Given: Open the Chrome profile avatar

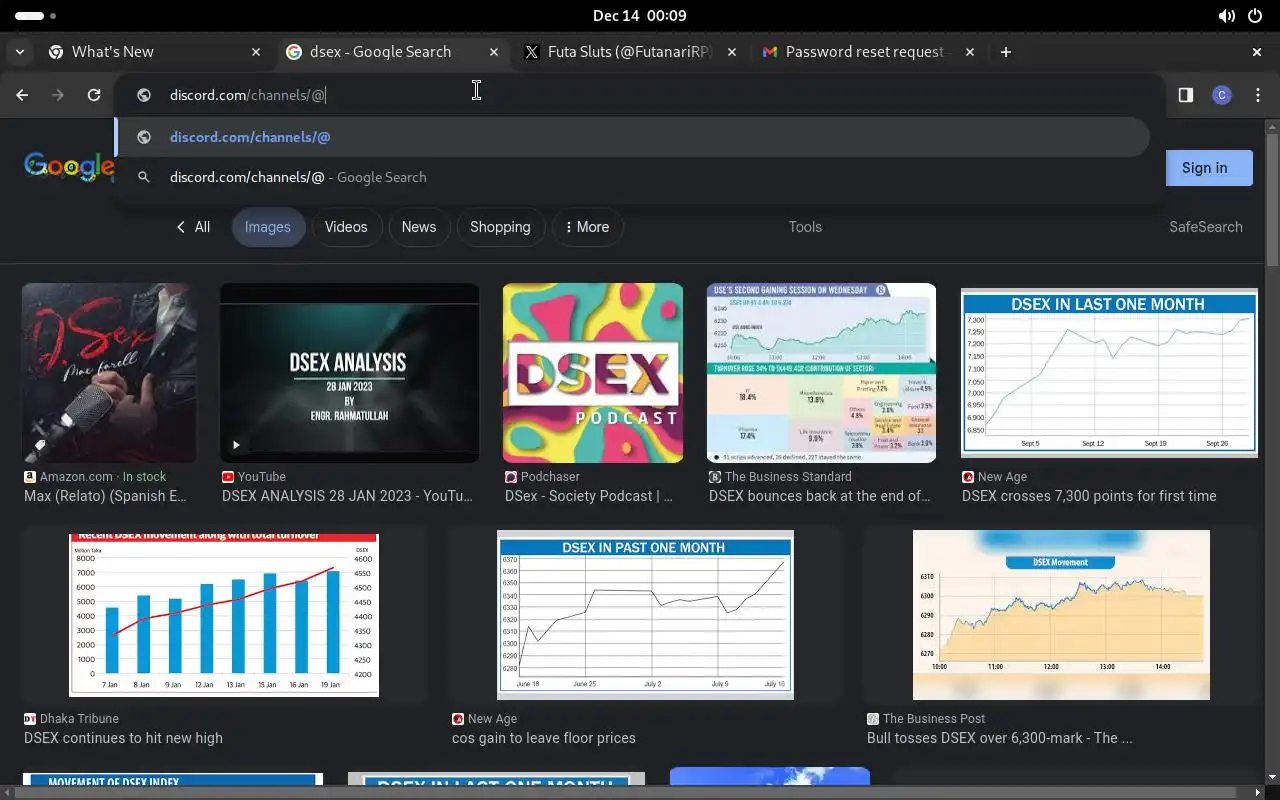Looking at the screenshot, I should [1221, 95].
